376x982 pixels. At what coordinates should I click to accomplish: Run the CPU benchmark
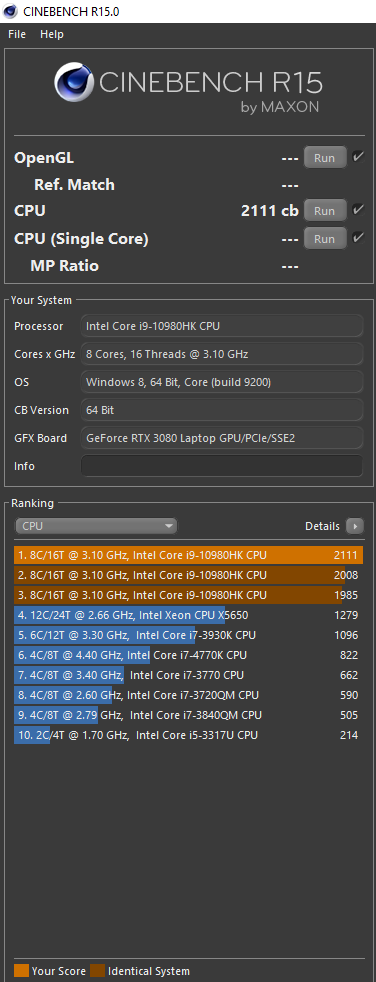pyautogui.click(x=325, y=210)
